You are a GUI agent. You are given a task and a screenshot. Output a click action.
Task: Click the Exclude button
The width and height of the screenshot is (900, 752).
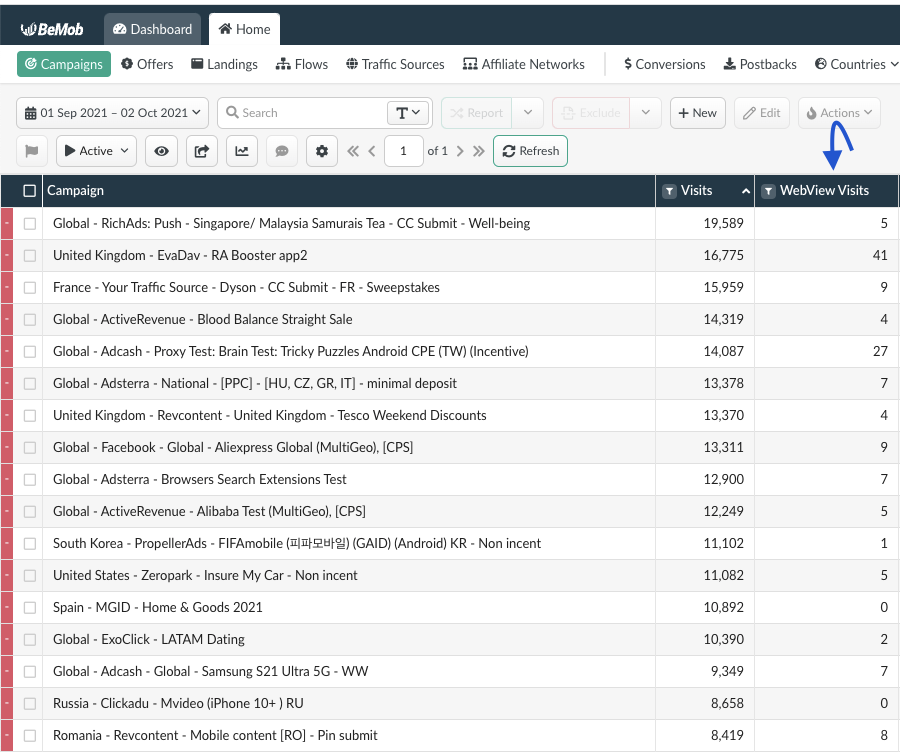click(x=591, y=113)
